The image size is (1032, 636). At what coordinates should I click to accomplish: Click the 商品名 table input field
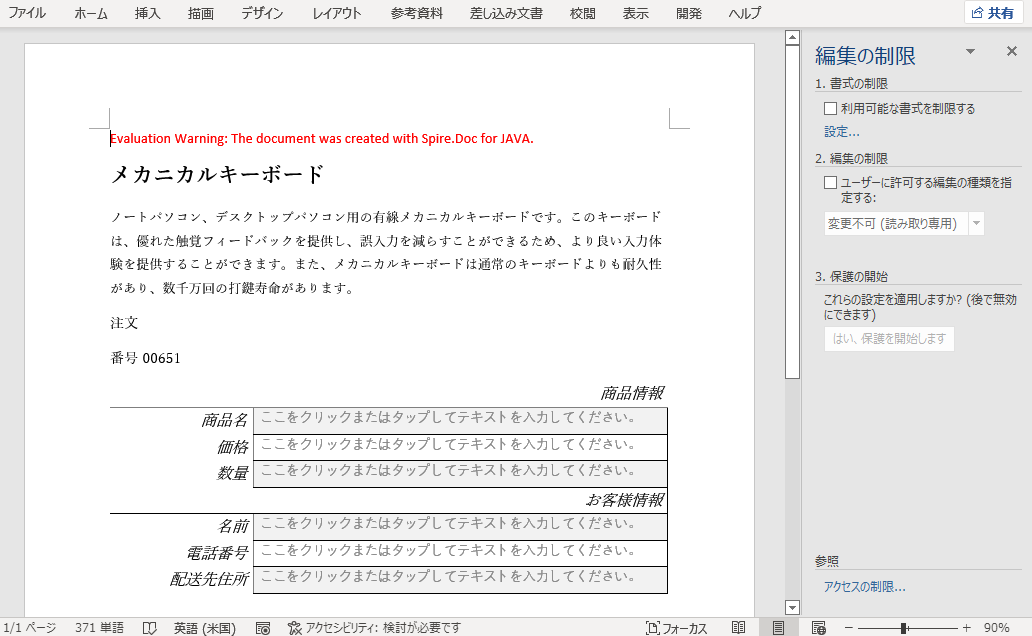[460, 420]
